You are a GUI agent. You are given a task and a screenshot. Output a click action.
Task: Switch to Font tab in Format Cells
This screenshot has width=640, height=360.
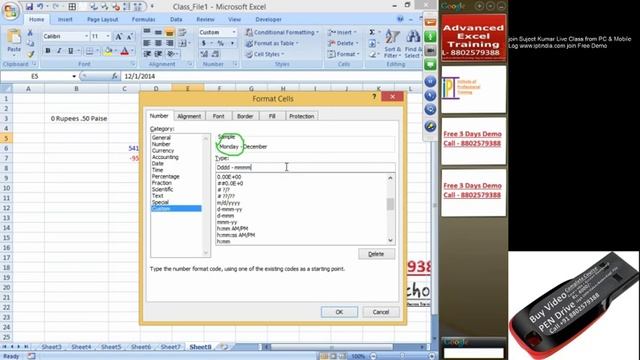coord(218,116)
